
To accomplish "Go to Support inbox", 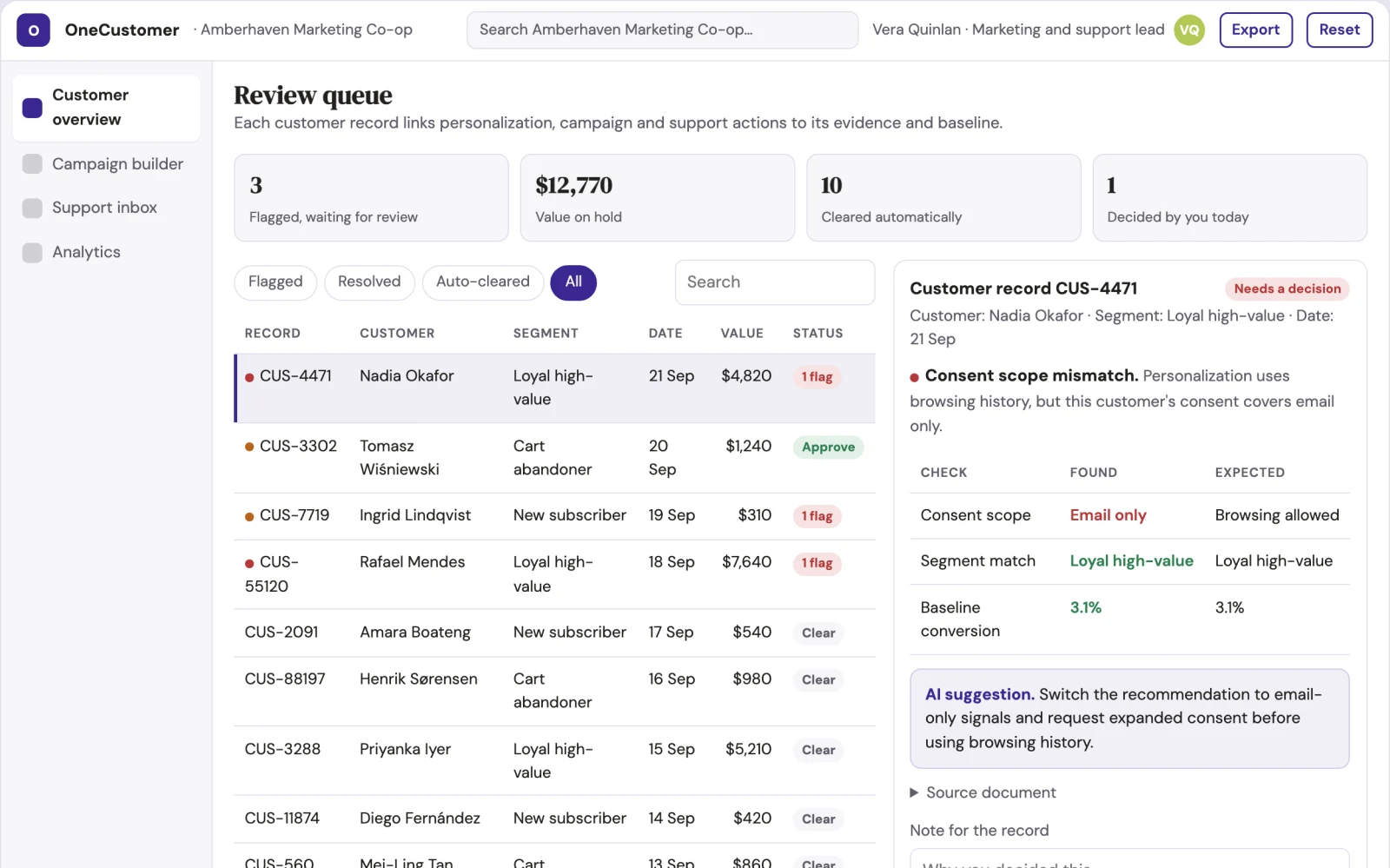I will (x=106, y=209).
